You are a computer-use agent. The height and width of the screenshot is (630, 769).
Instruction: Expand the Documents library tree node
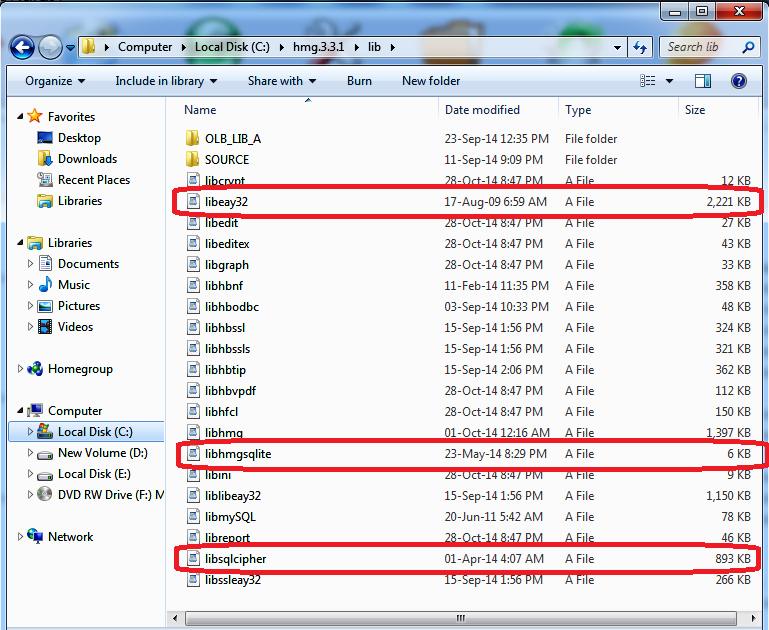click(x=30, y=264)
